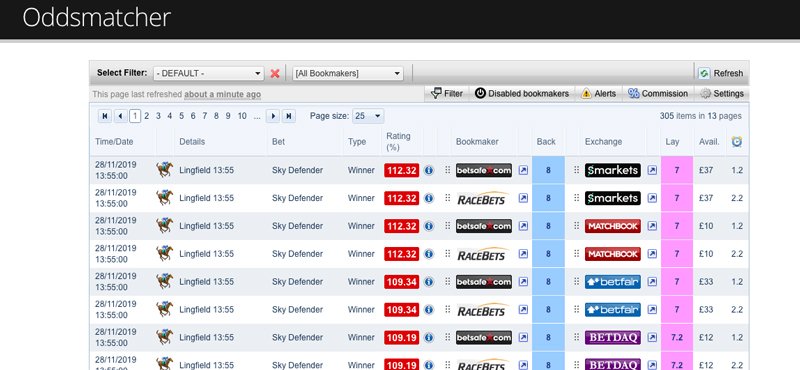The height and width of the screenshot is (370, 800).
Task: Sort by the Bookmaker column header
Action: pyautogui.click(x=477, y=142)
